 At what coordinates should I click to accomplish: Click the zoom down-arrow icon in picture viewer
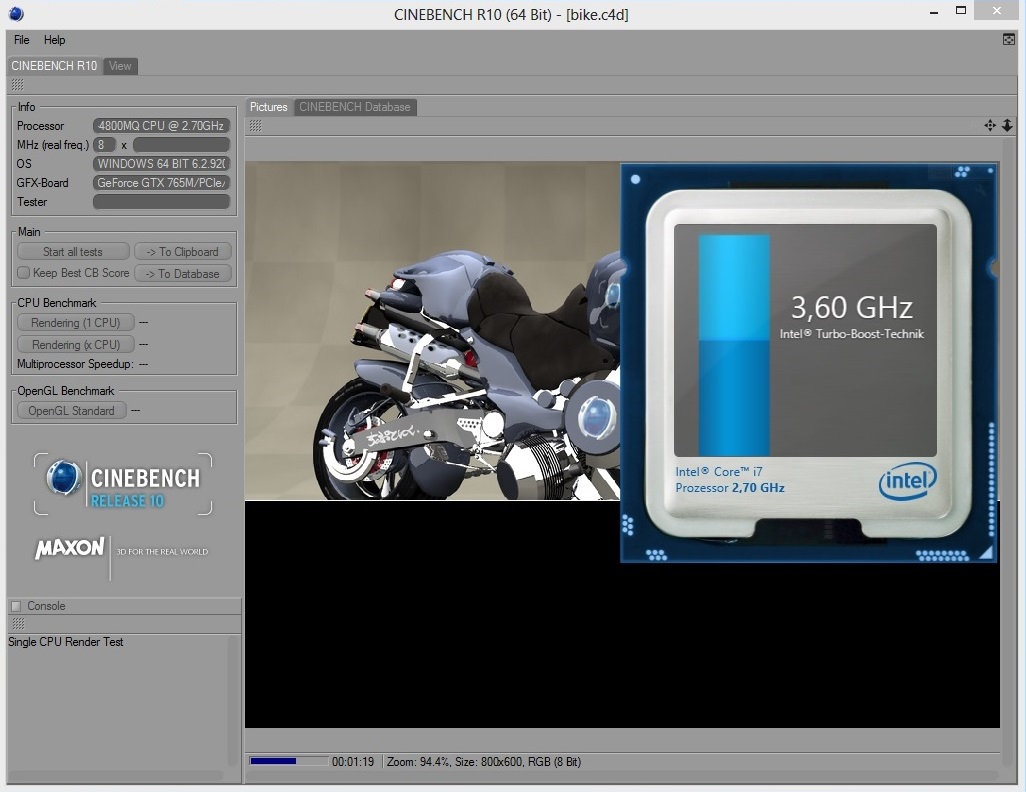pos(1007,125)
